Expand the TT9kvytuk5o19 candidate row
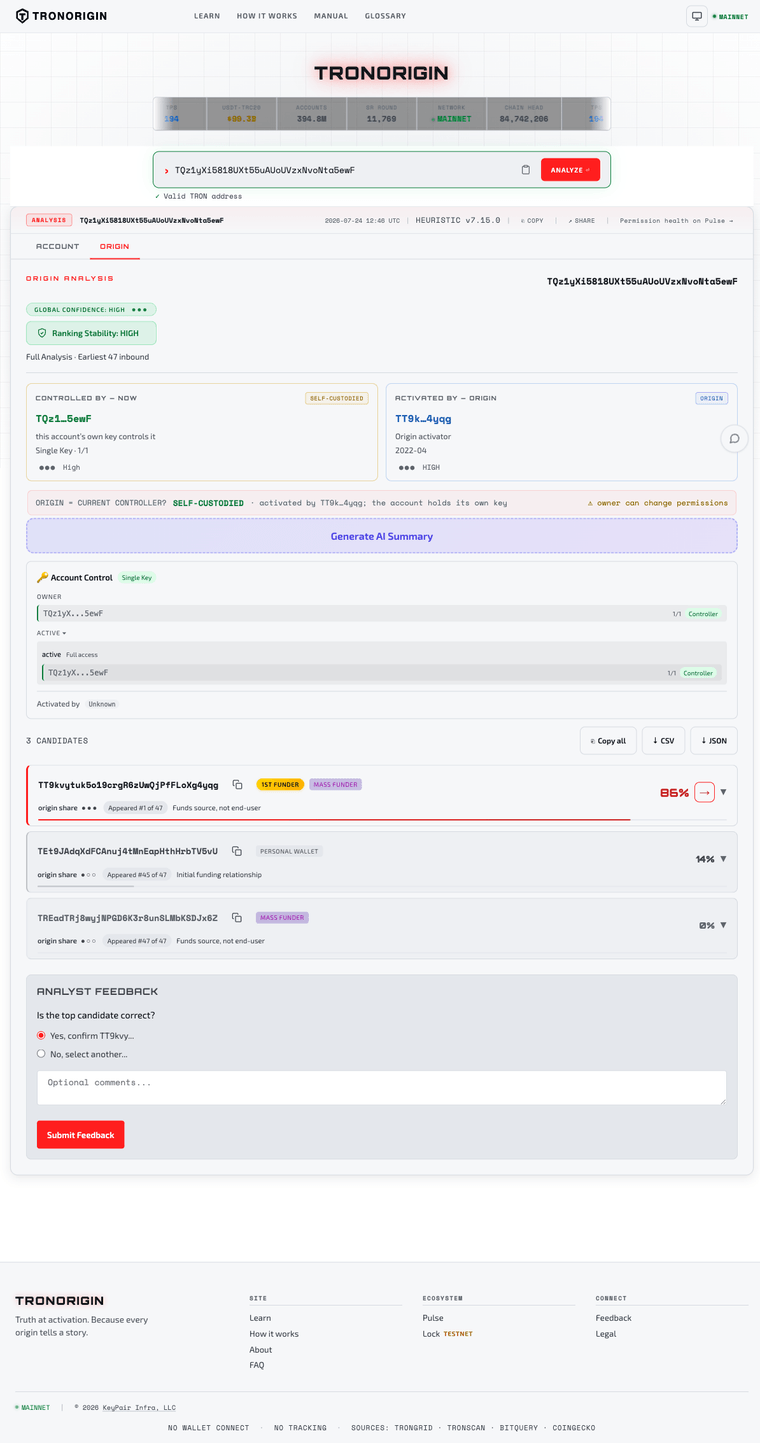This screenshot has height=1443, width=760. pos(724,792)
